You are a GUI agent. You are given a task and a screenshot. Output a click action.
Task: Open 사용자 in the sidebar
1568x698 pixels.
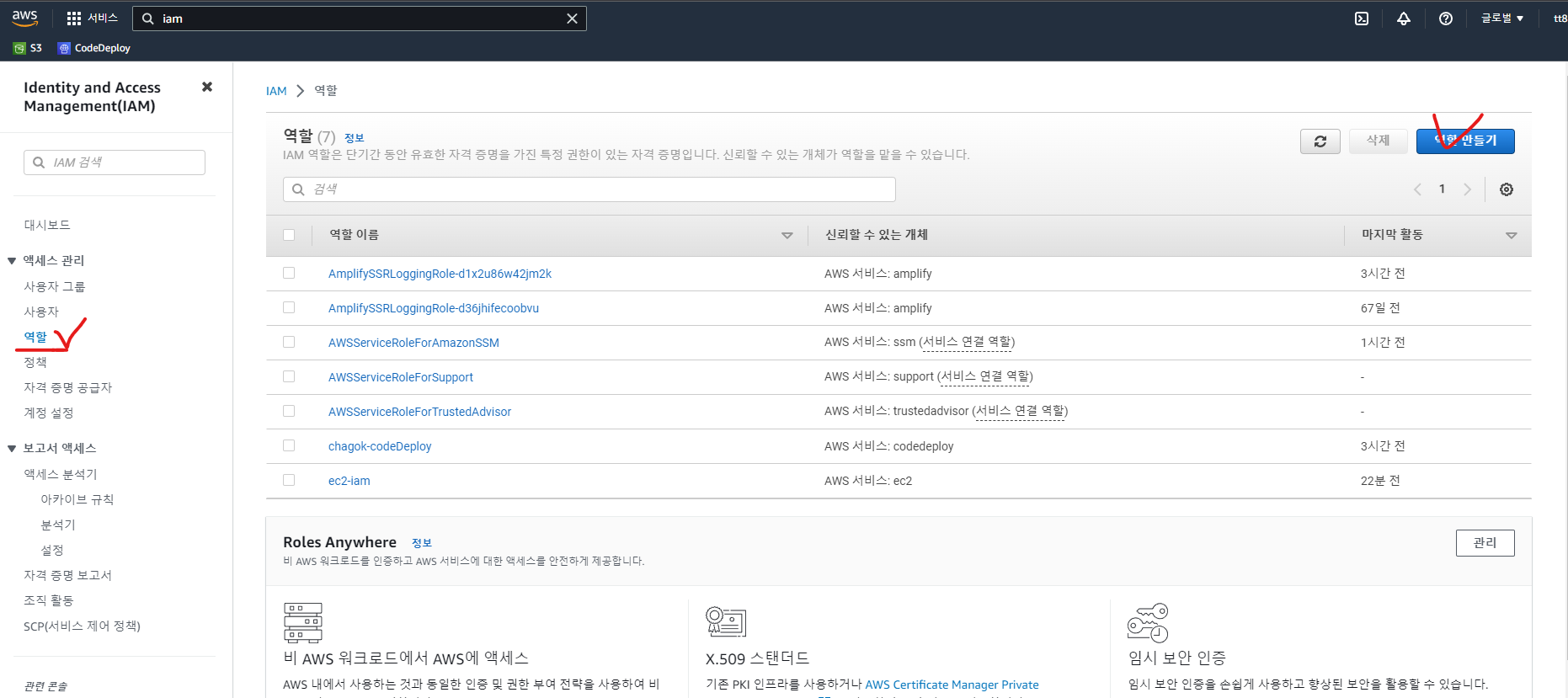(41, 312)
